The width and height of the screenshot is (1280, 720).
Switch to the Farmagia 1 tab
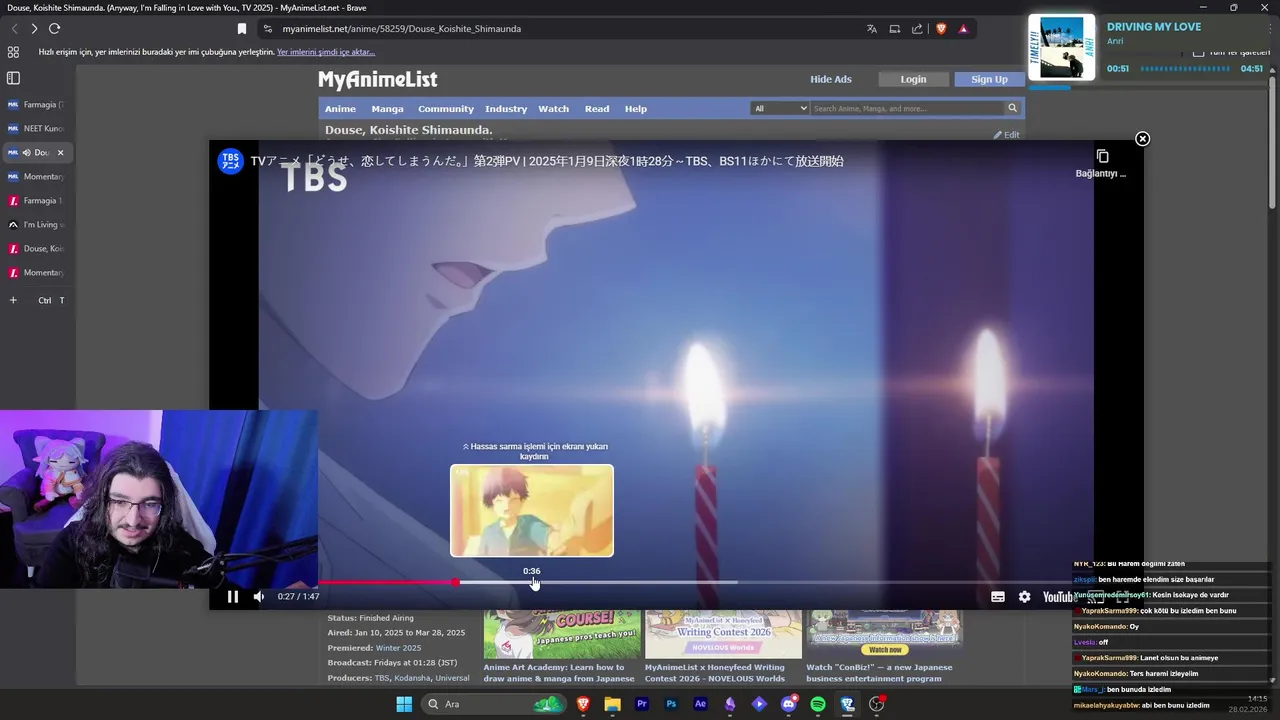[36, 200]
